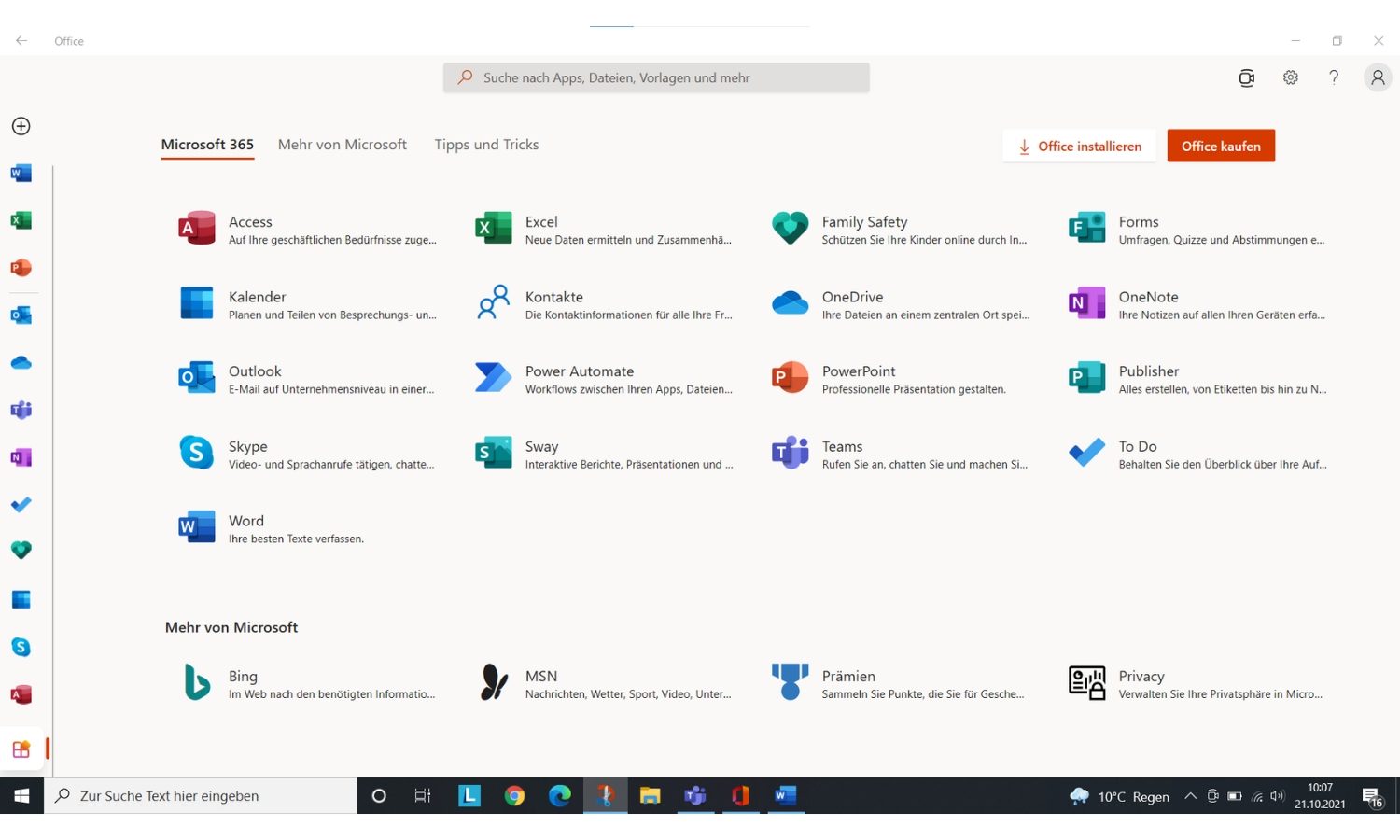The height and width of the screenshot is (840, 1400).
Task: Open Family Safety in the left sidebar
Action: click(21, 551)
